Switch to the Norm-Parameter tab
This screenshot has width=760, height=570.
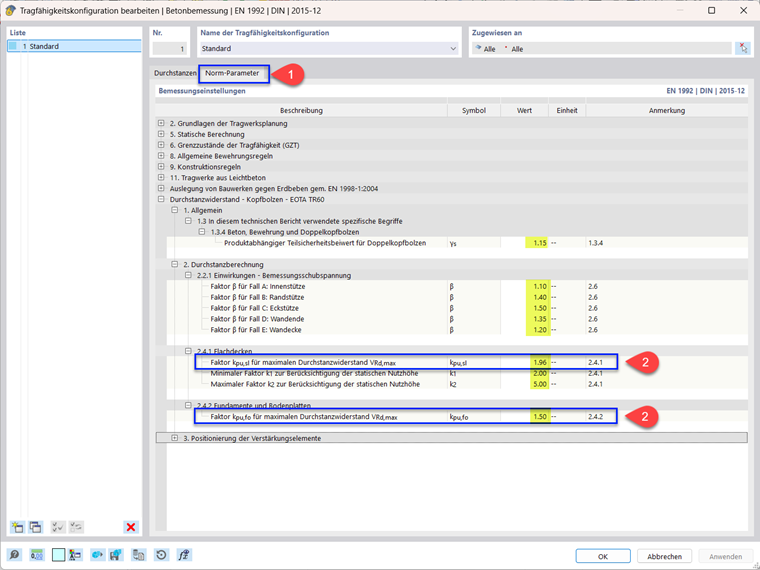pyautogui.click(x=232, y=73)
